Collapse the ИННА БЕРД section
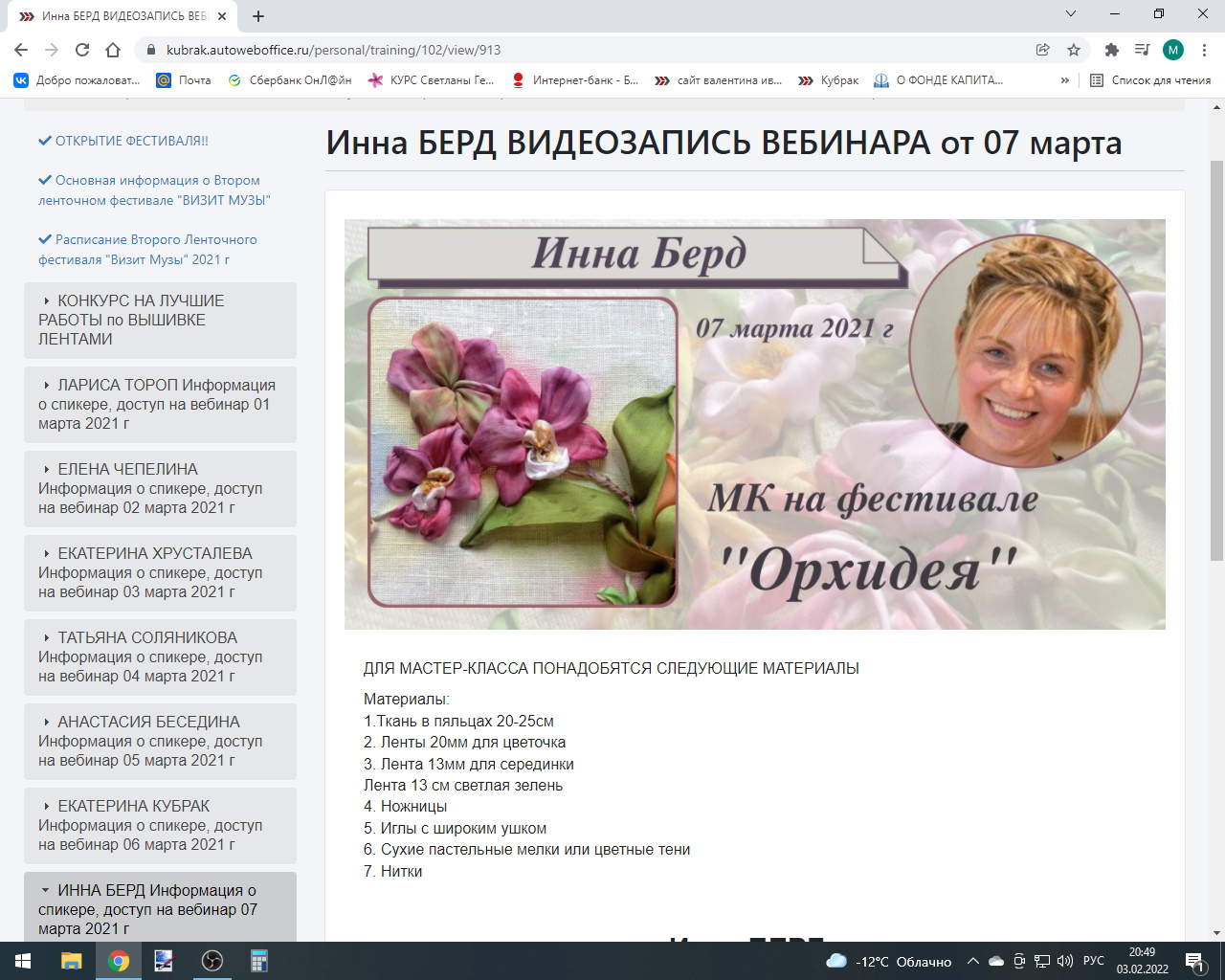1225x980 pixels. (x=160, y=908)
